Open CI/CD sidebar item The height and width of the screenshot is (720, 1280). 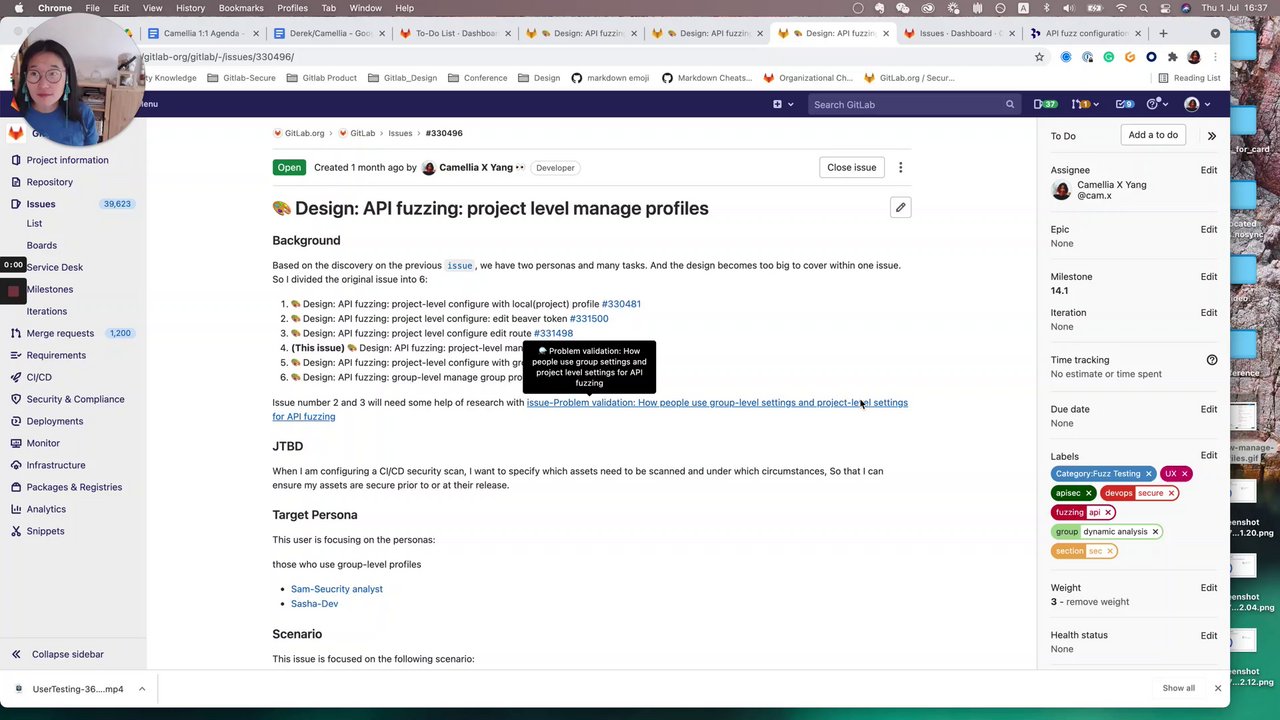click(39, 377)
